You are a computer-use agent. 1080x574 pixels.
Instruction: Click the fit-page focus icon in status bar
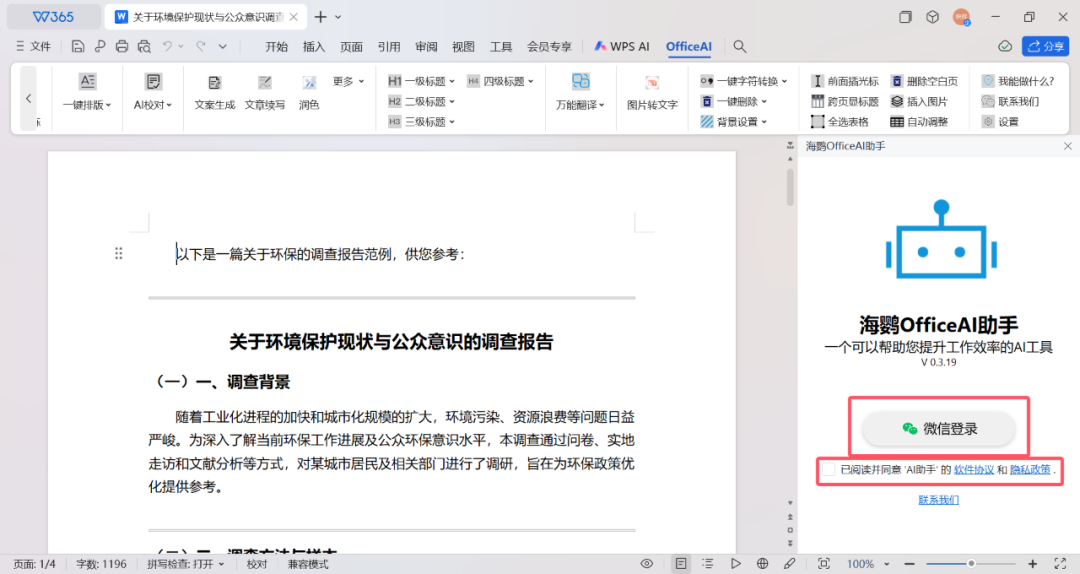(x=824, y=564)
